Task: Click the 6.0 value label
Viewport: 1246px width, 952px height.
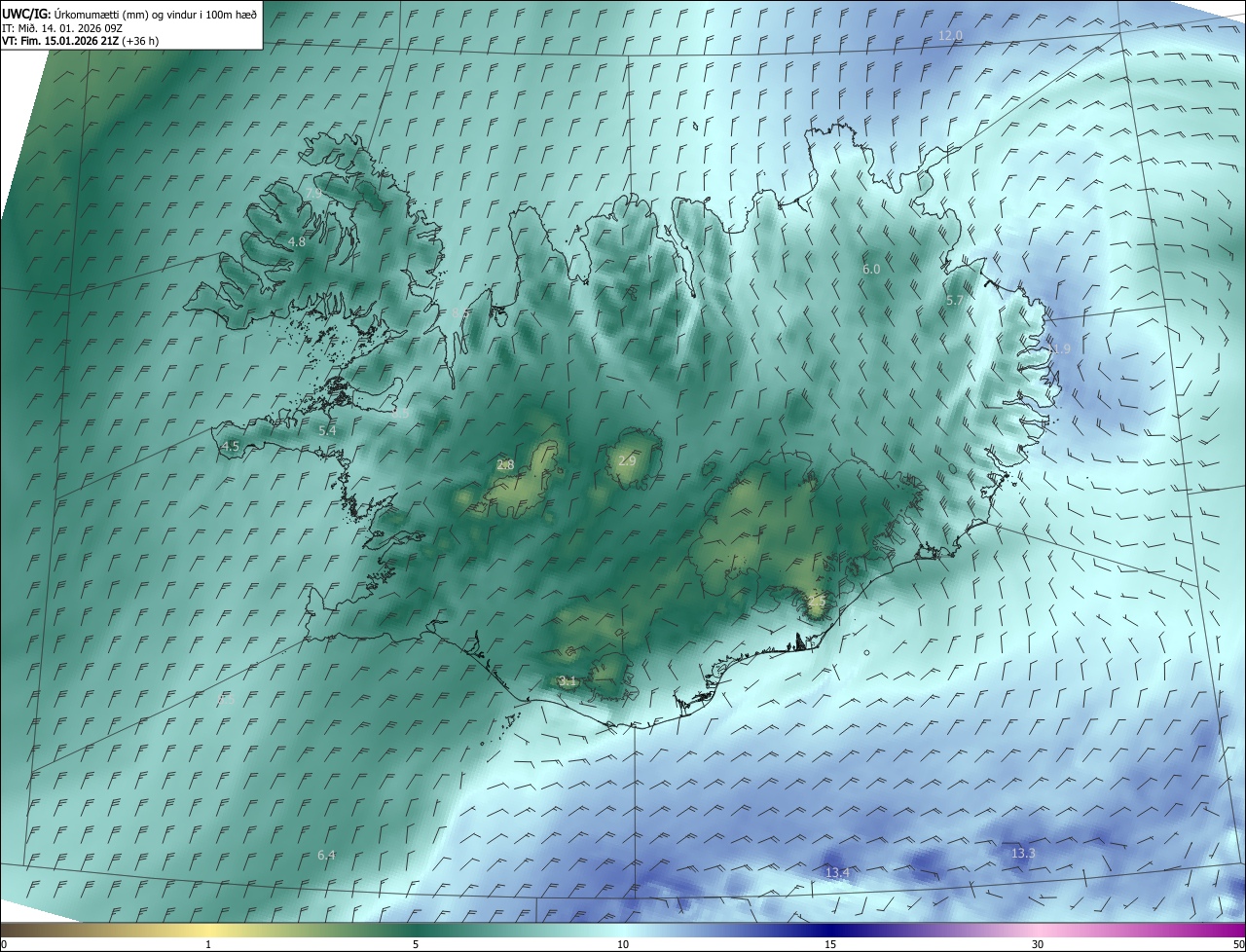Action: (x=871, y=269)
